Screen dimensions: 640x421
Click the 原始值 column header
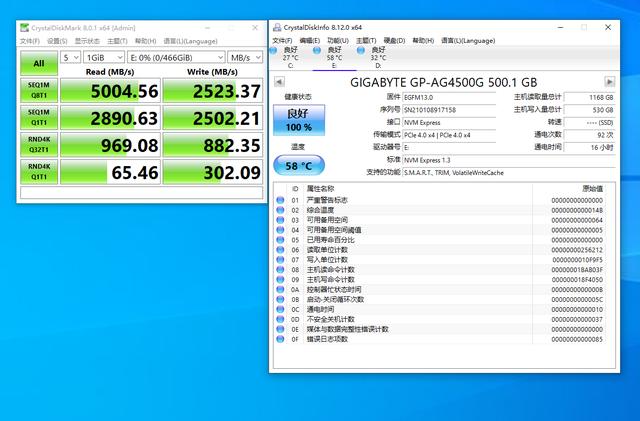pos(592,189)
